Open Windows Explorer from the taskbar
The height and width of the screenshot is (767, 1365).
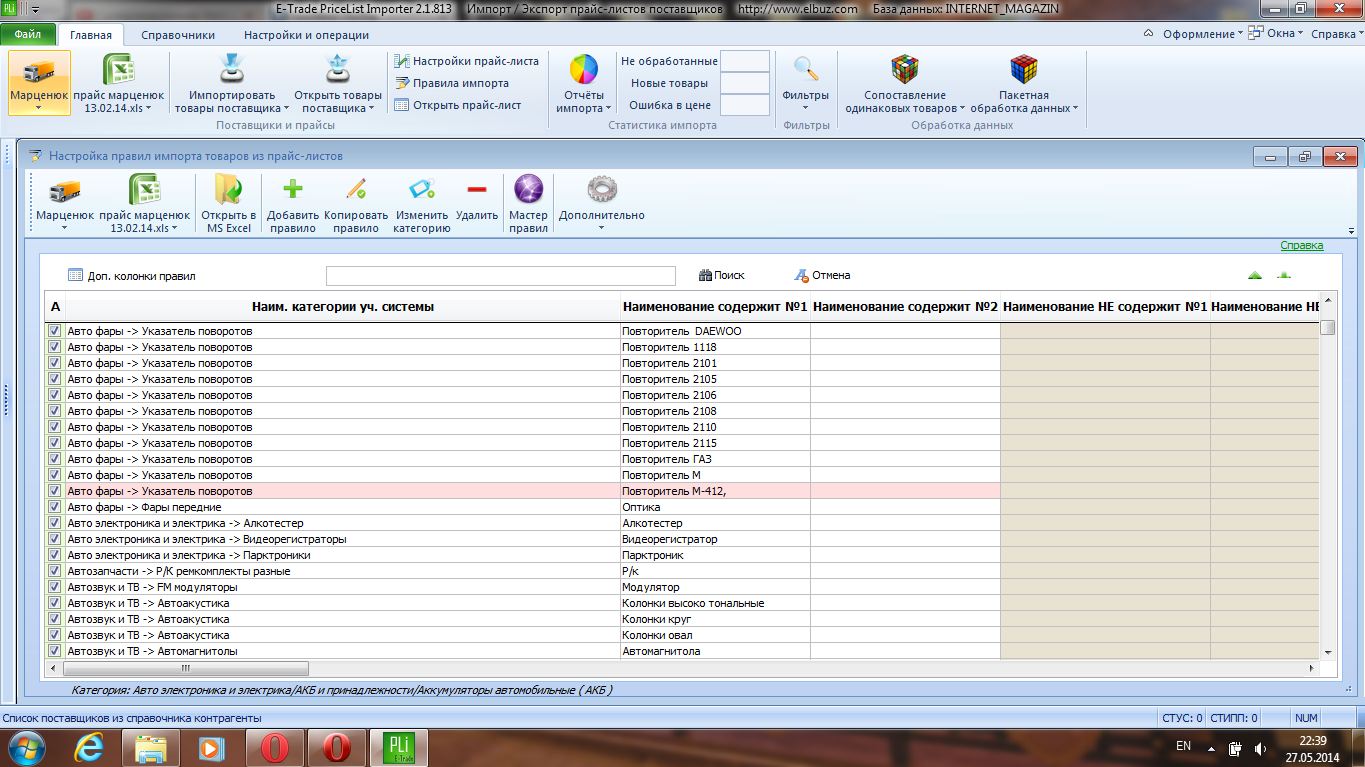[x=150, y=747]
